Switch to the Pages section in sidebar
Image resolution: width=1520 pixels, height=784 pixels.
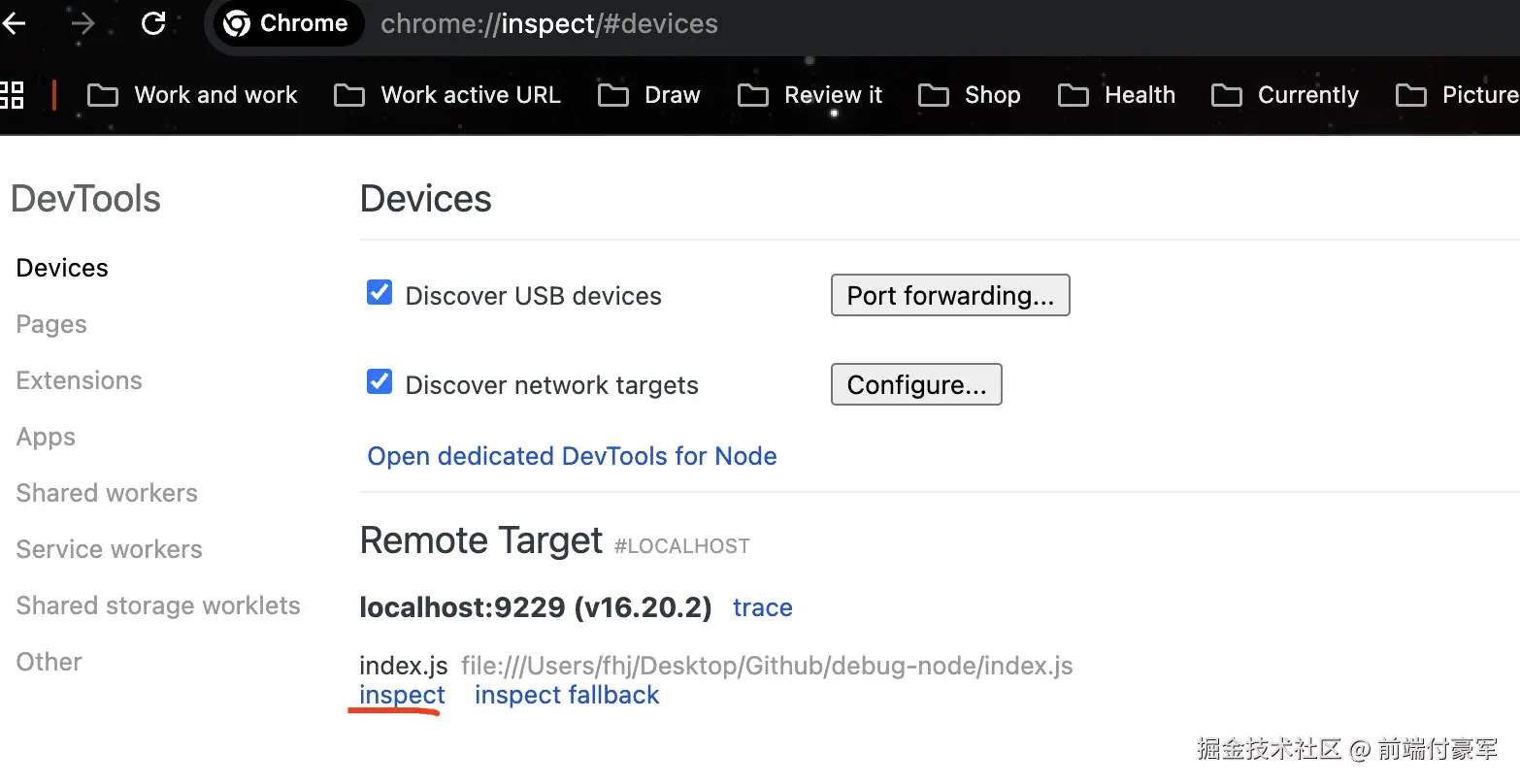coord(51,324)
